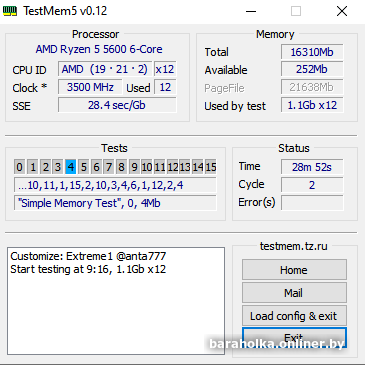Click Used by test 1.1Gb x12 value
Viewport: 365px width, 365px height.
click(312, 105)
